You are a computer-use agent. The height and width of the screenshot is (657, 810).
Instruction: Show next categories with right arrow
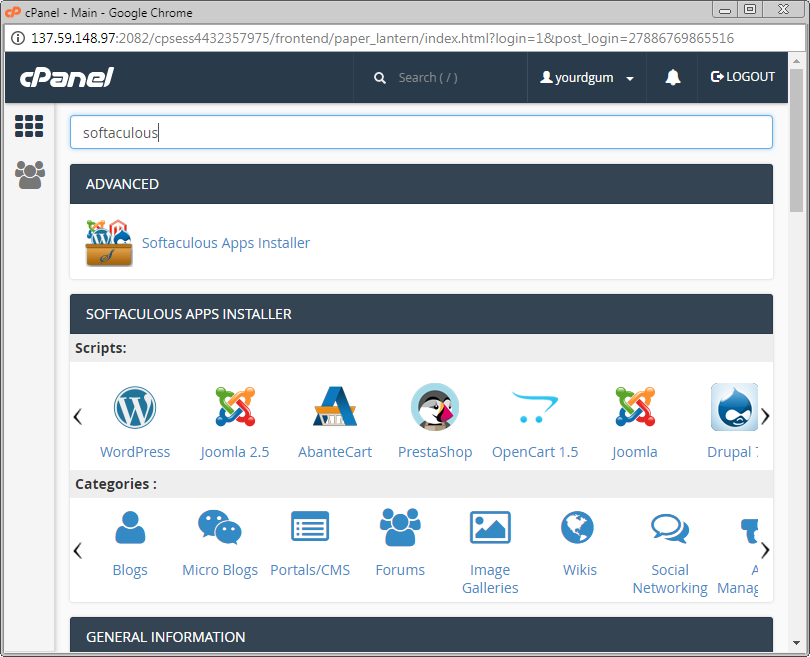765,551
